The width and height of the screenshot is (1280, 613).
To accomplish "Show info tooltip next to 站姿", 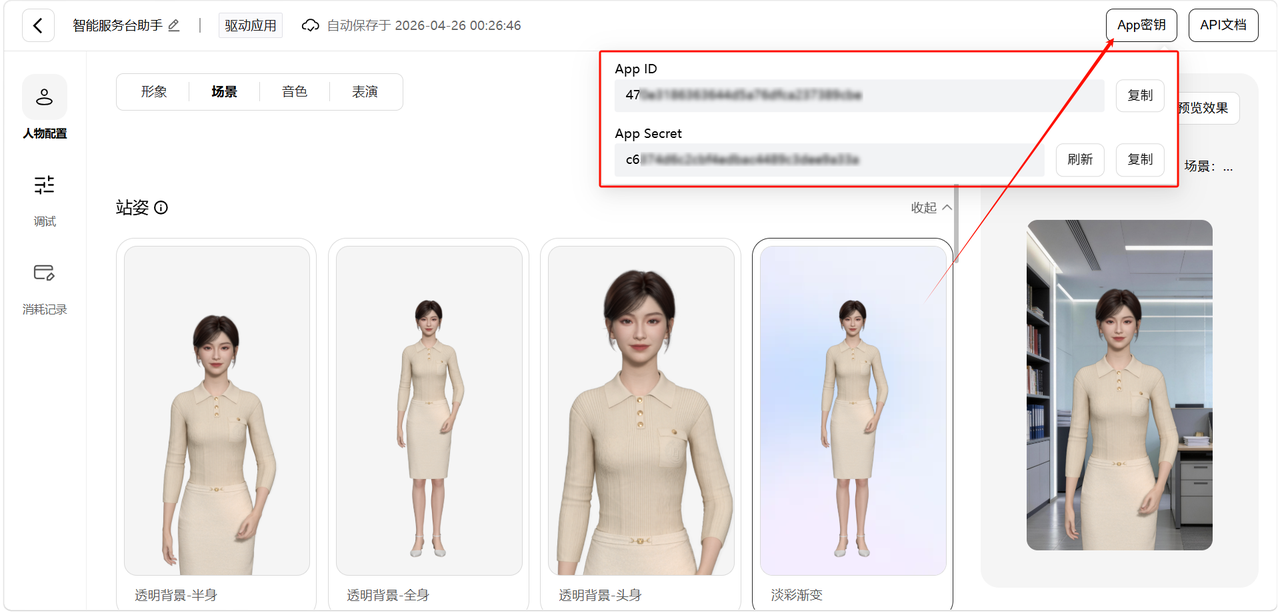I will [x=161, y=208].
